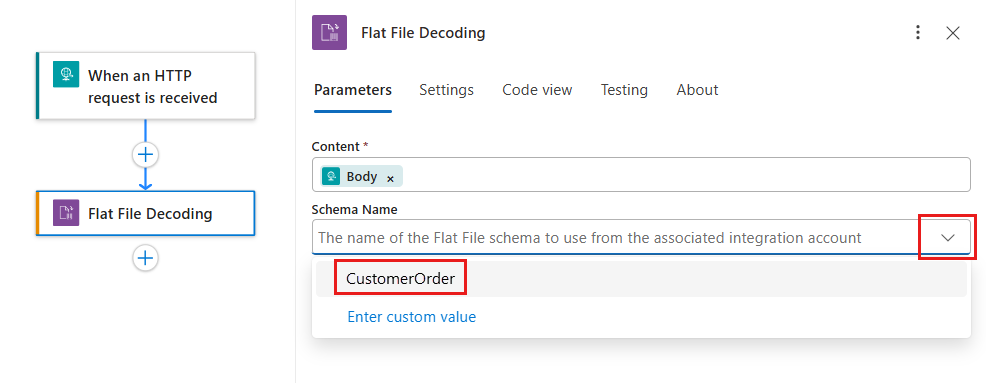Click the purple Flat File Decoding panel icon
The height and width of the screenshot is (383, 986).
(x=330, y=33)
